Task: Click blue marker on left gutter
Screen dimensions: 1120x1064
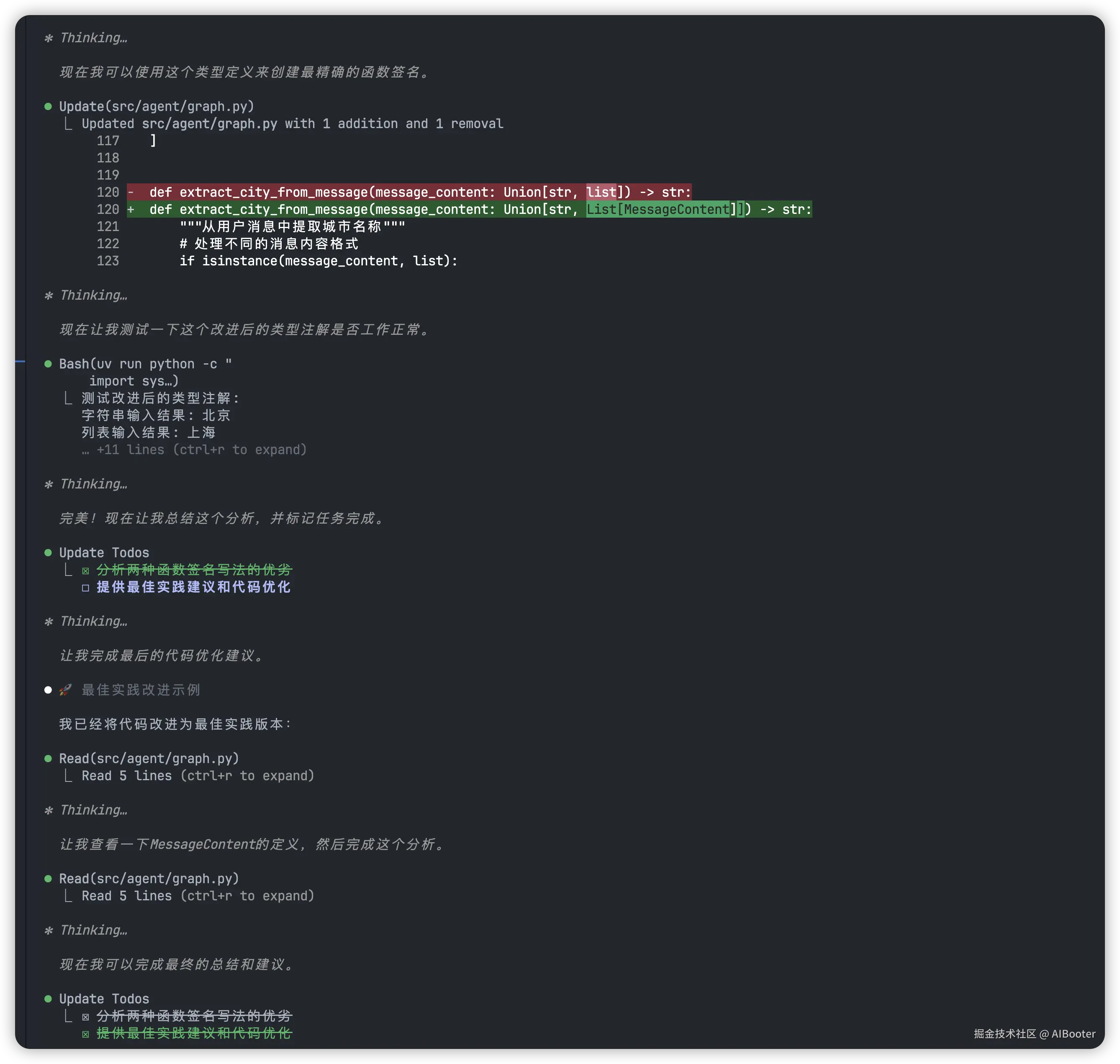Action: pyautogui.click(x=20, y=361)
